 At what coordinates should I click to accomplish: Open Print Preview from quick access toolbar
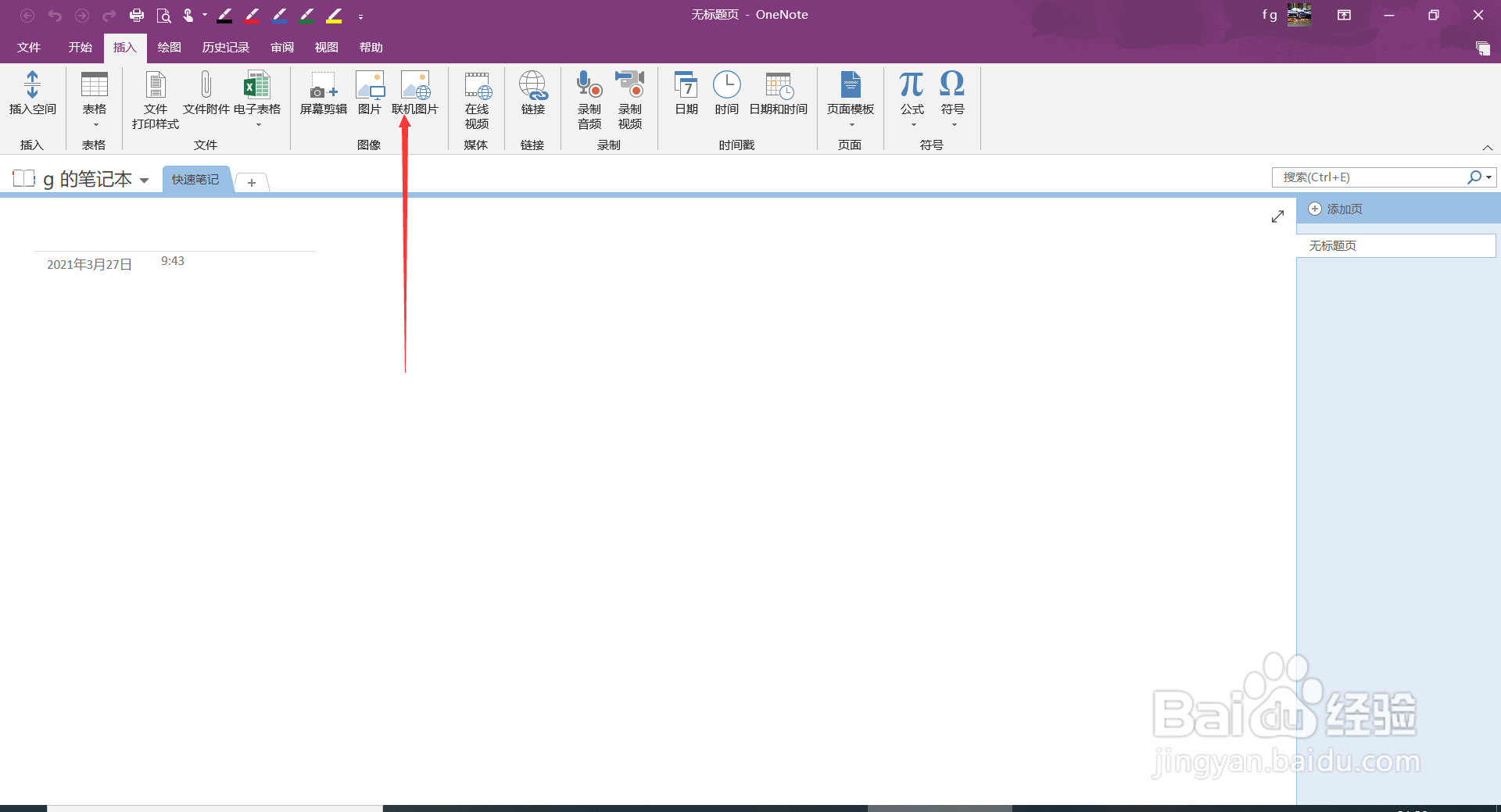(x=163, y=16)
